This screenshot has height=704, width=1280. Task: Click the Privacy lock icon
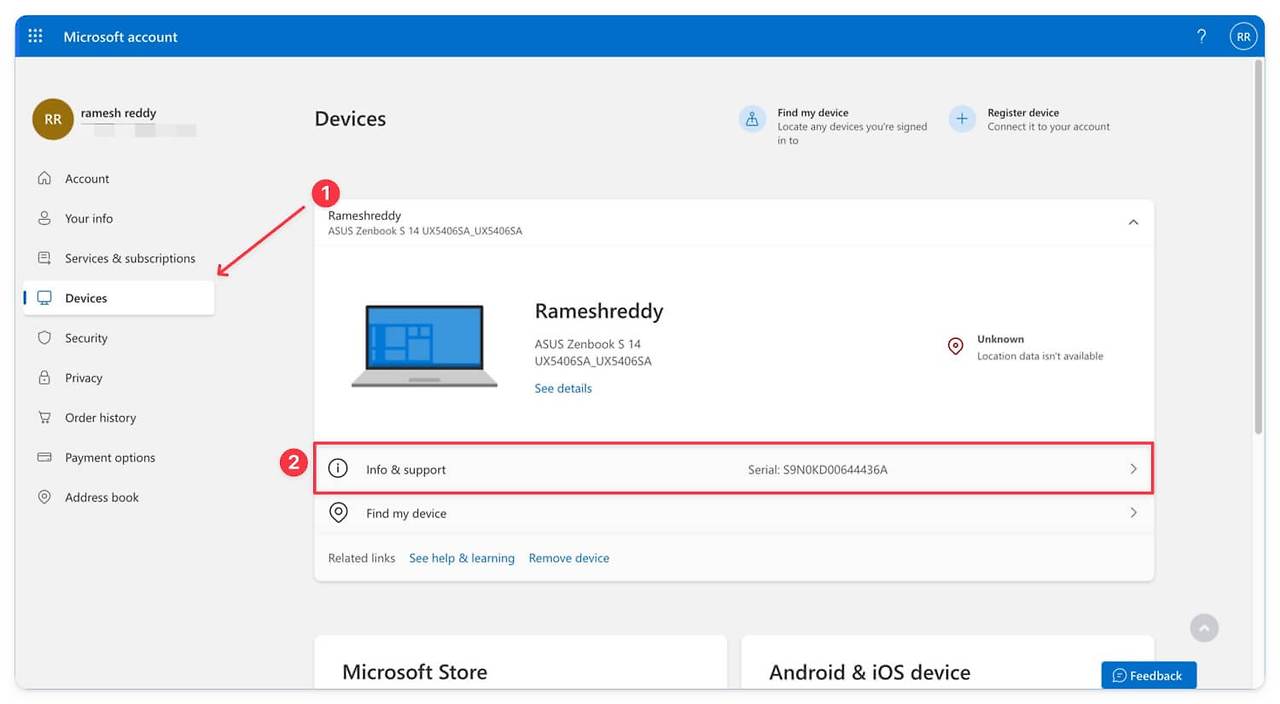point(44,378)
